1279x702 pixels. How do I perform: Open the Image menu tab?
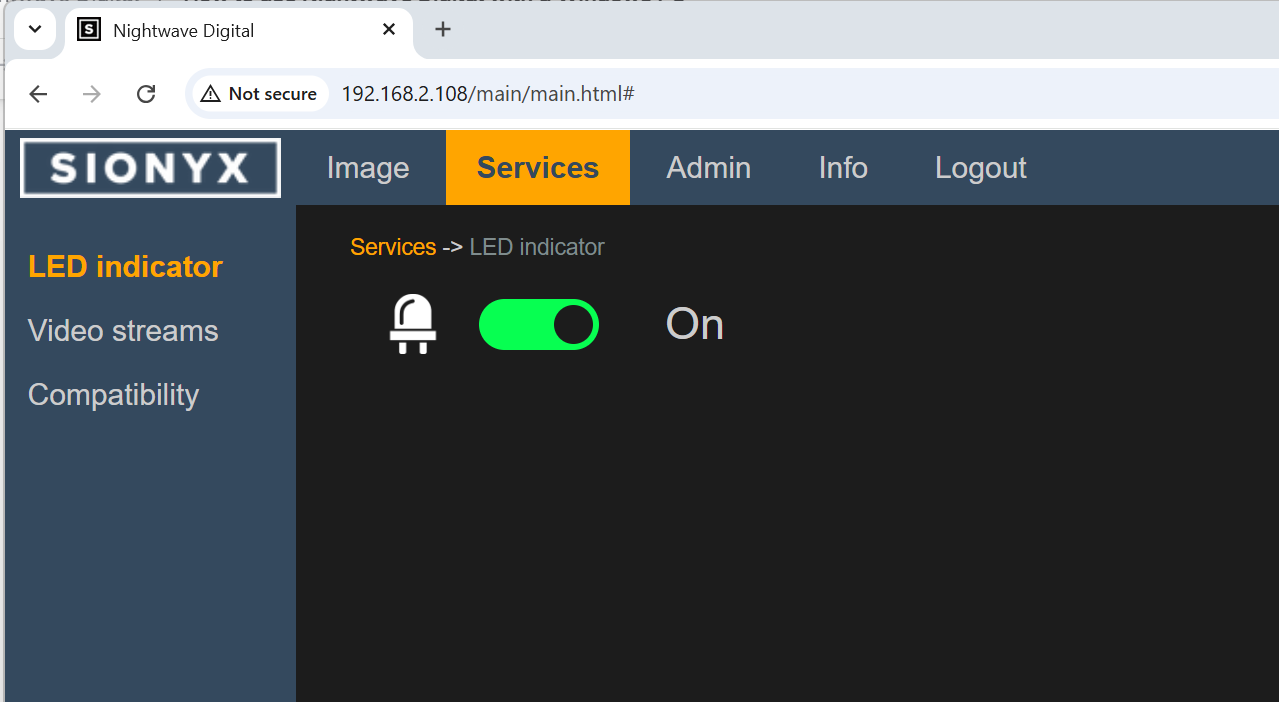(368, 168)
